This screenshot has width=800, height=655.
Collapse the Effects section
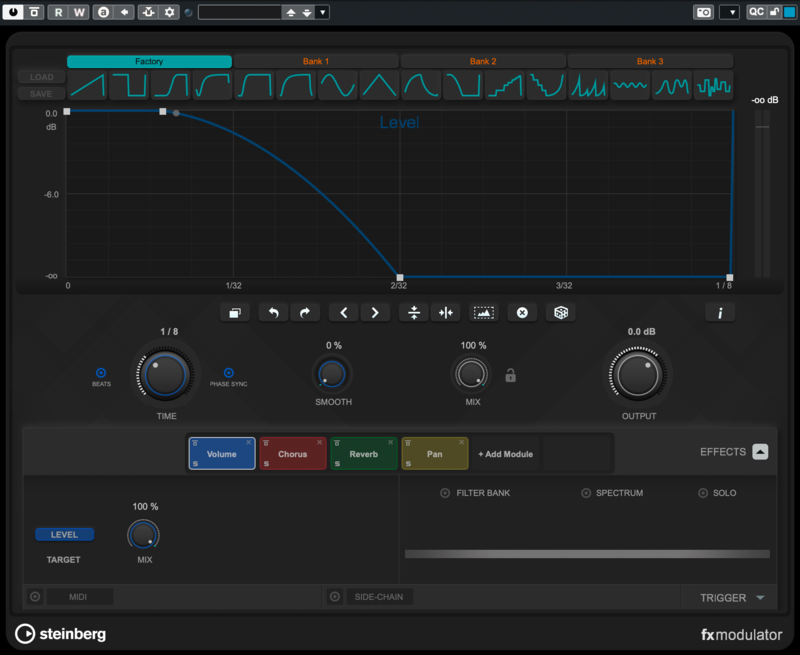tap(760, 452)
